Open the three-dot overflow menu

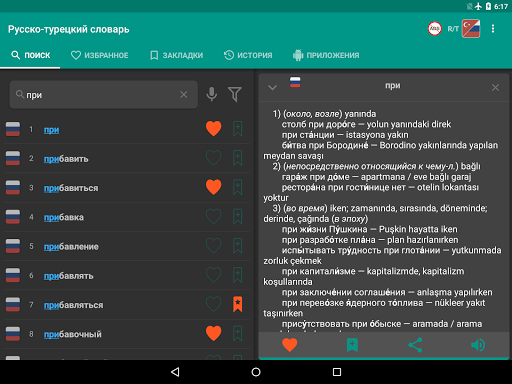point(493,29)
